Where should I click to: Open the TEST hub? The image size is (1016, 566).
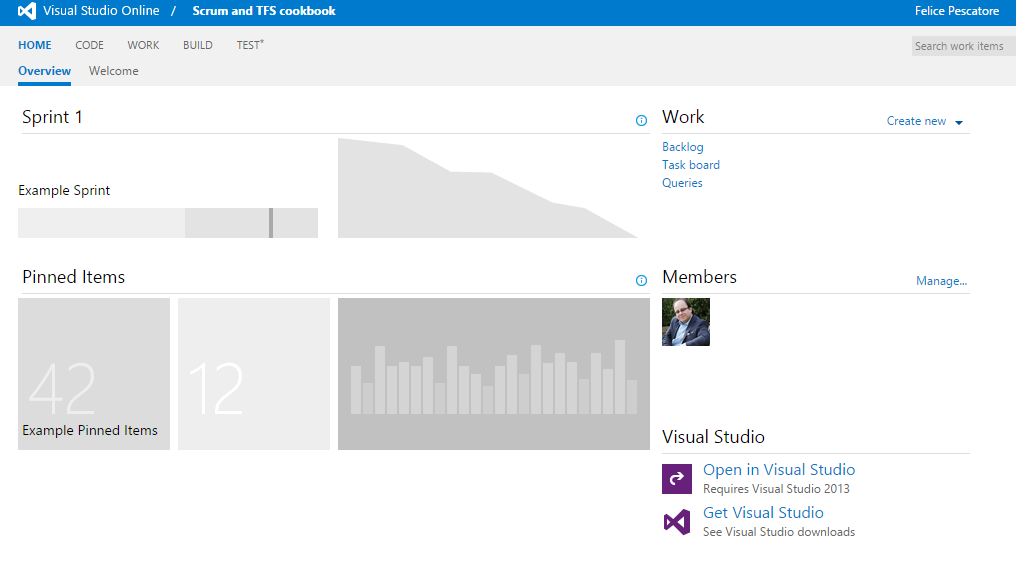point(250,45)
